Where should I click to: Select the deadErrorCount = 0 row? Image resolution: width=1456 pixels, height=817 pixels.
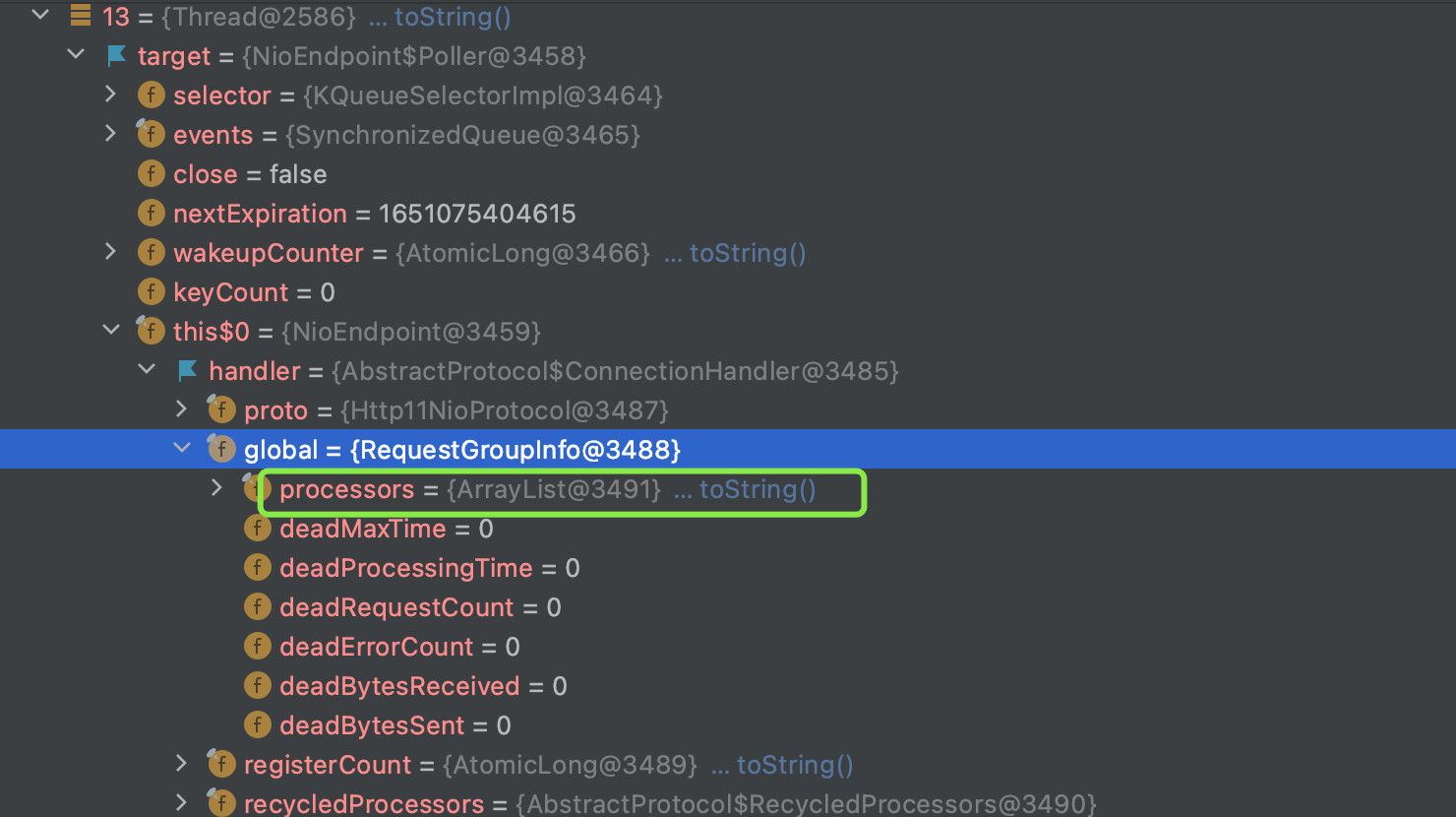(x=728, y=647)
